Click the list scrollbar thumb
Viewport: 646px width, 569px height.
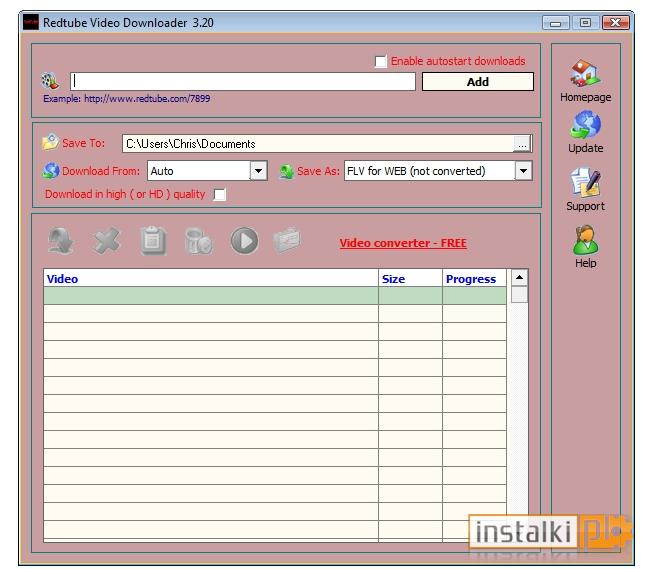tap(520, 295)
